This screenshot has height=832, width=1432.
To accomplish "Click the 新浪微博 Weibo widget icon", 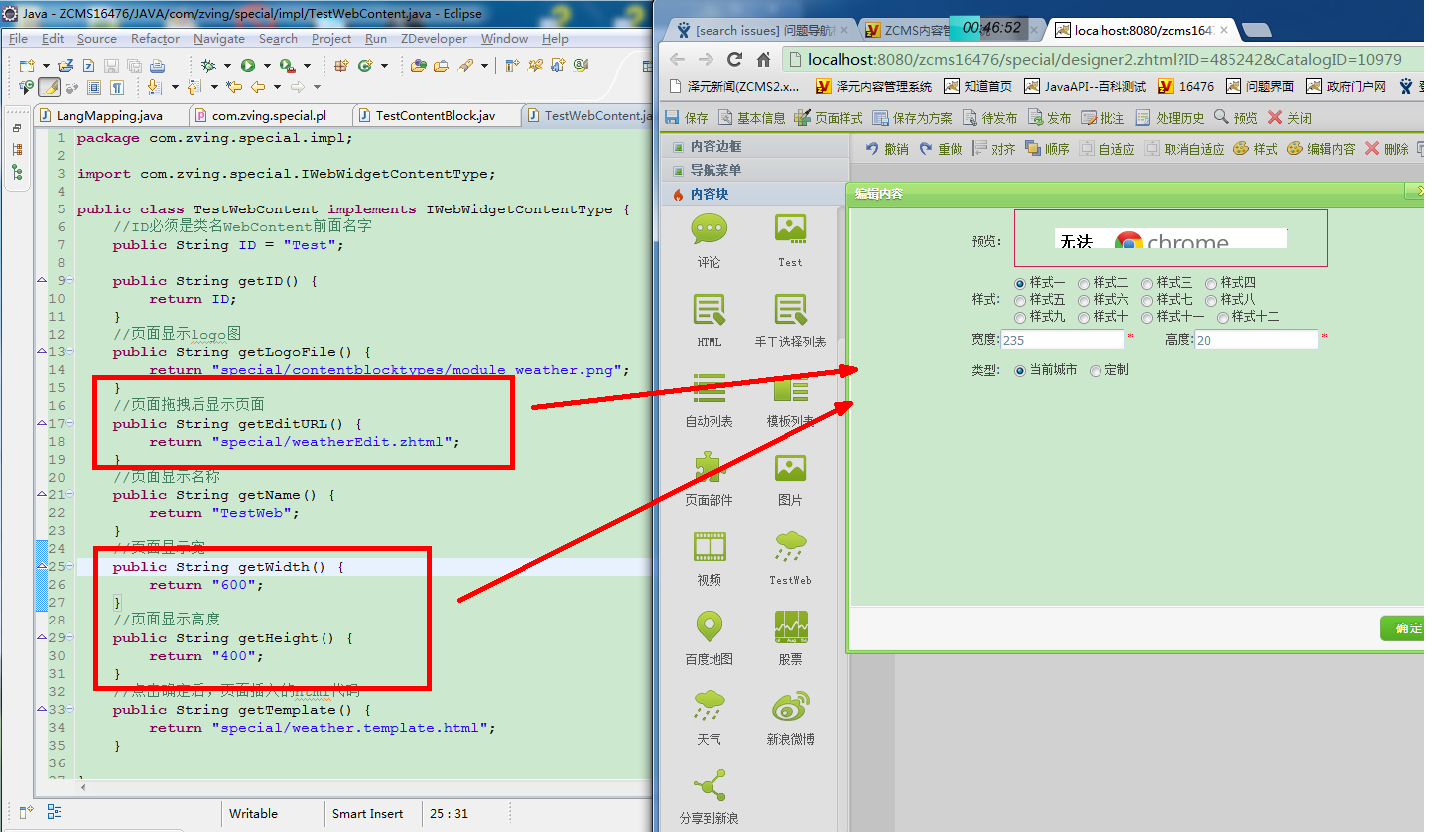I will click(x=790, y=706).
